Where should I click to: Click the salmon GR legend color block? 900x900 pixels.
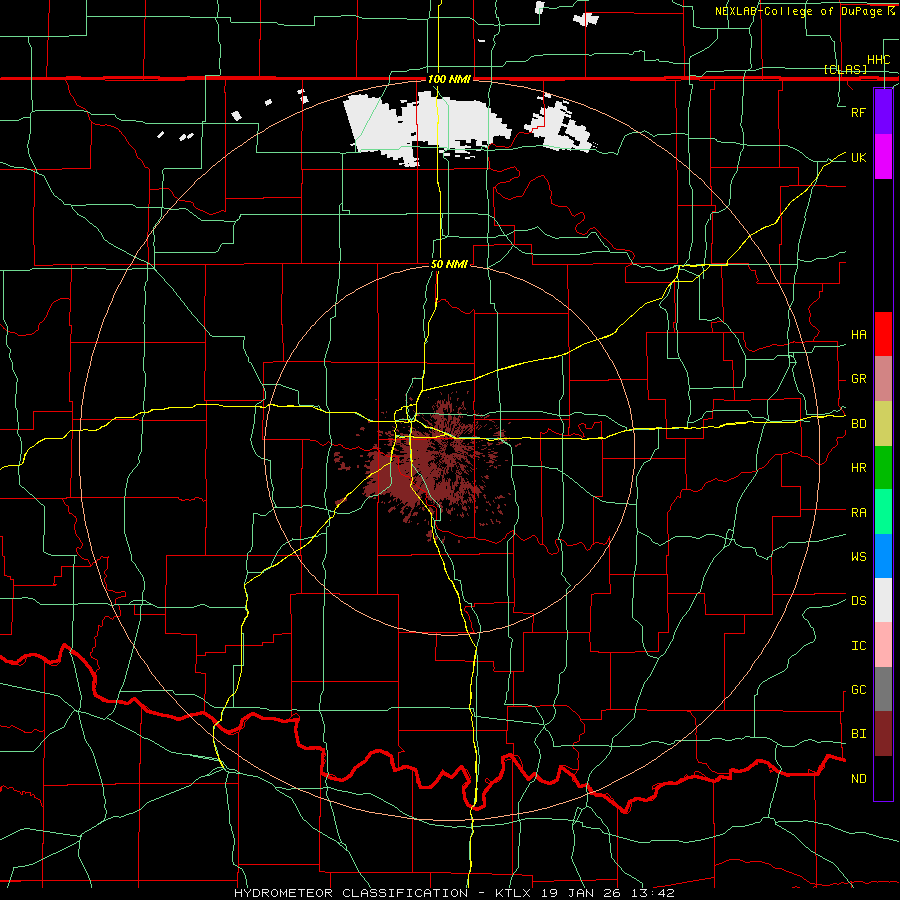tap(883, 379)
